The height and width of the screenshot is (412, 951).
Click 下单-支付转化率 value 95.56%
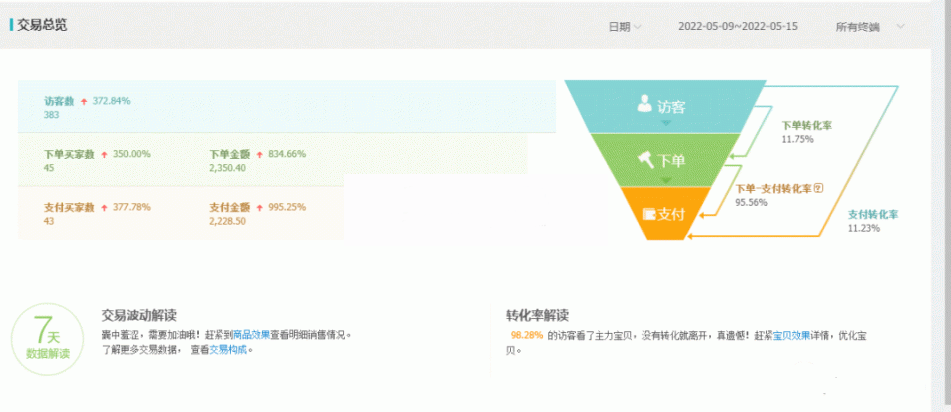[x=751, y=202]
